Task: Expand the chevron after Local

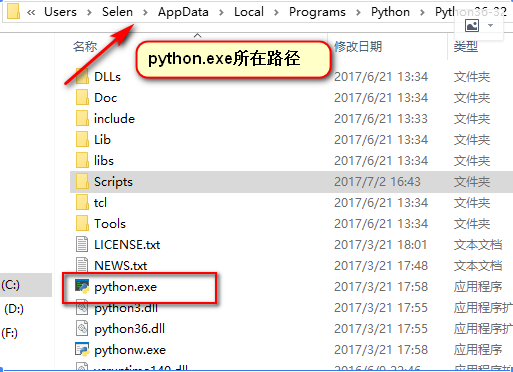Action: click(x=276, y=13)
